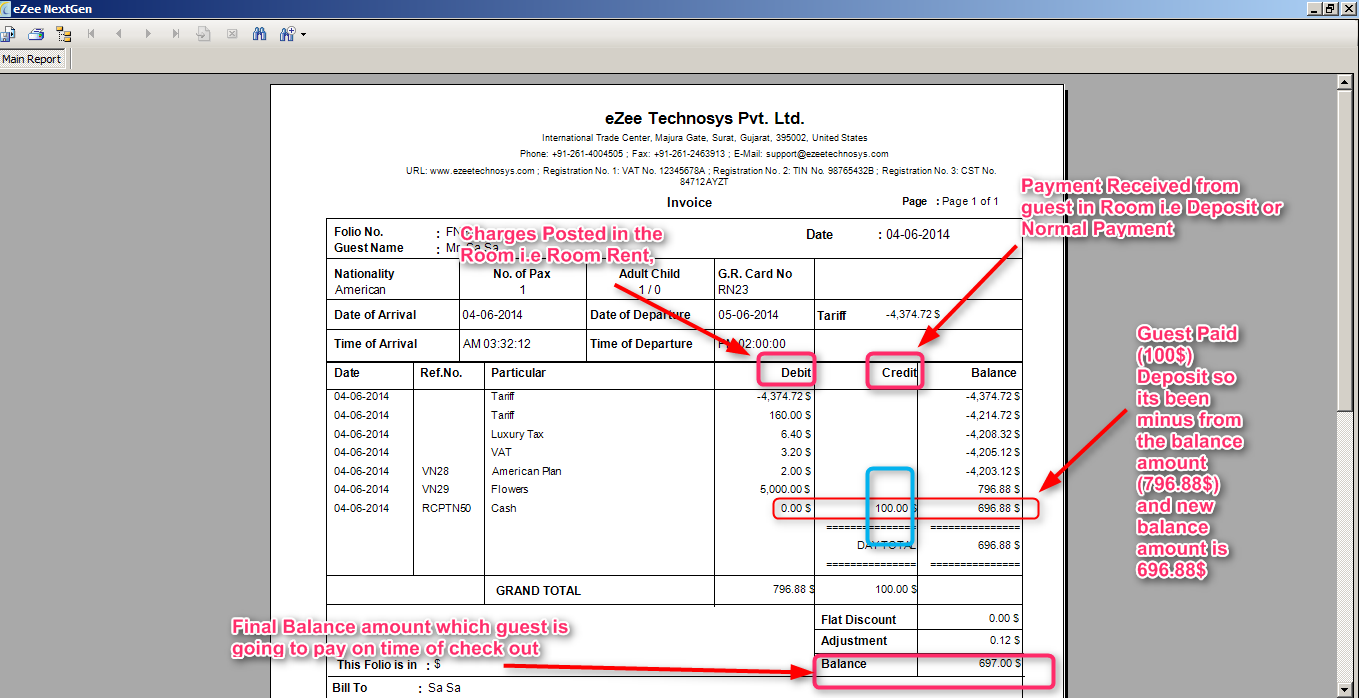Expand the zoom level dropdown arrow
This screenshot has width=1359, height=698.
[303, 35]
